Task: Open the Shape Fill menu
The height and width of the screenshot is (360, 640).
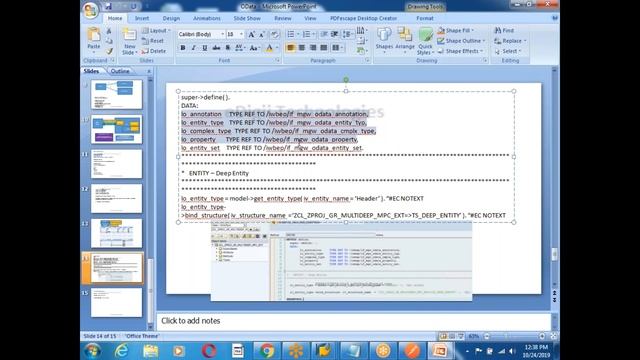Action: [456, 31]
